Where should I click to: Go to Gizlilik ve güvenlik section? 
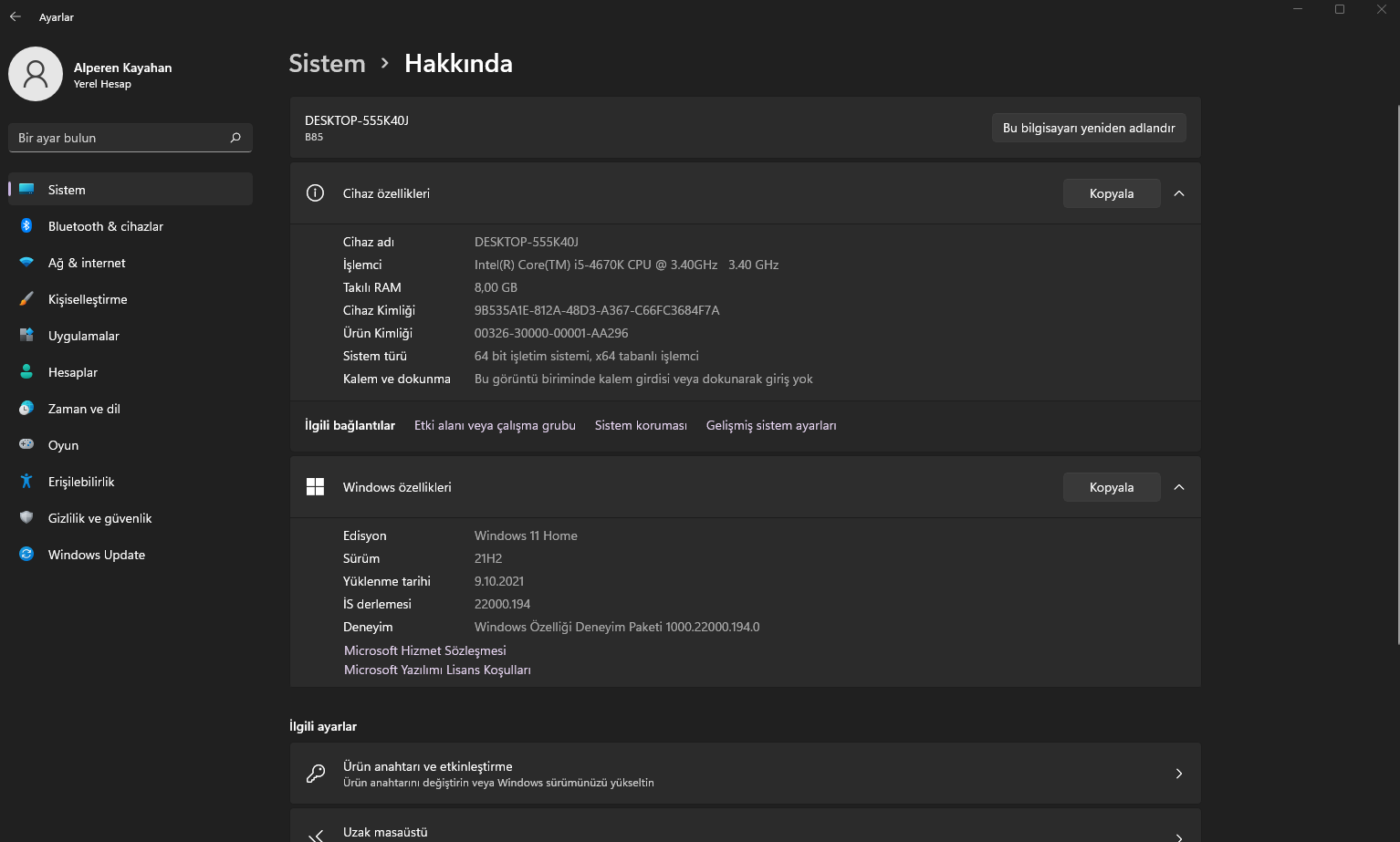click(x=99, y=518)
